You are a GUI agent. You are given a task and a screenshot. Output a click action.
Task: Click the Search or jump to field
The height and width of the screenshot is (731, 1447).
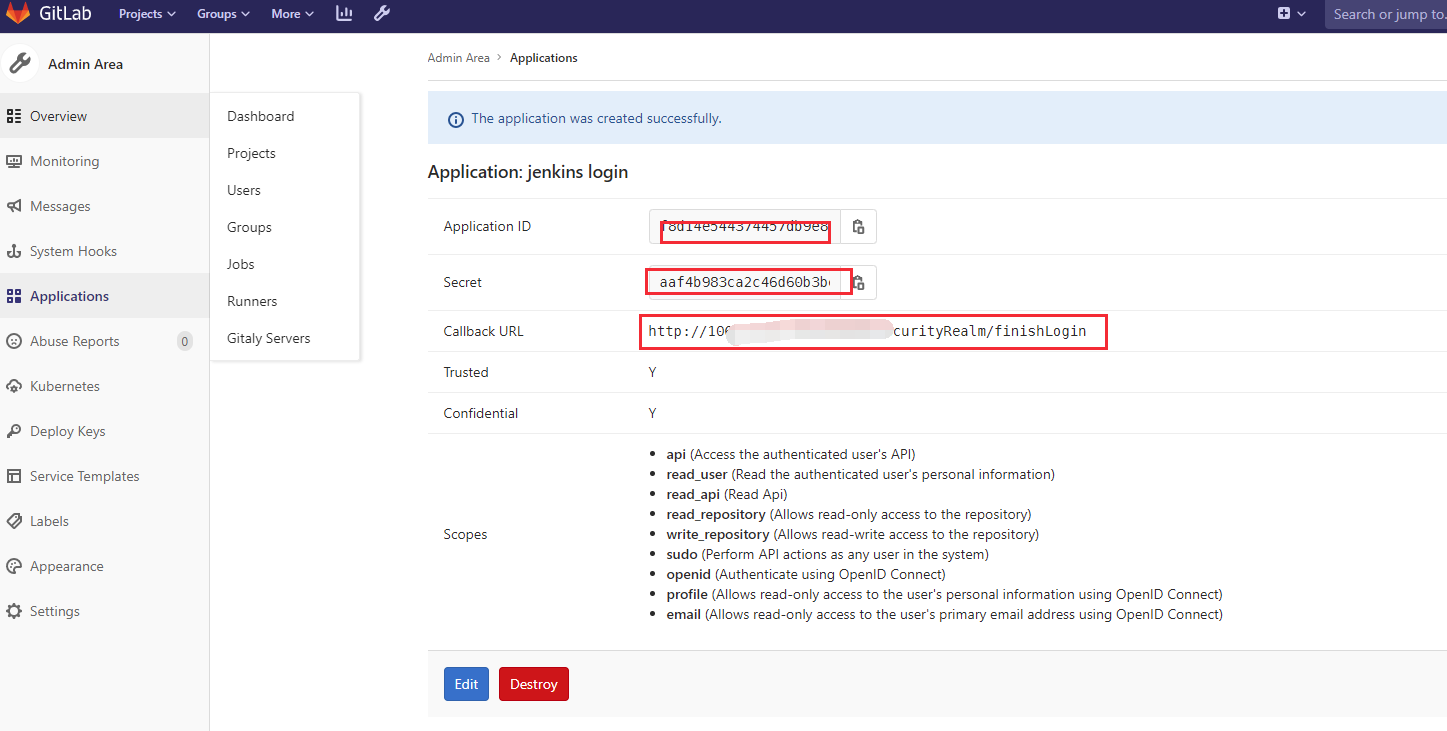tap(1386, 14)
